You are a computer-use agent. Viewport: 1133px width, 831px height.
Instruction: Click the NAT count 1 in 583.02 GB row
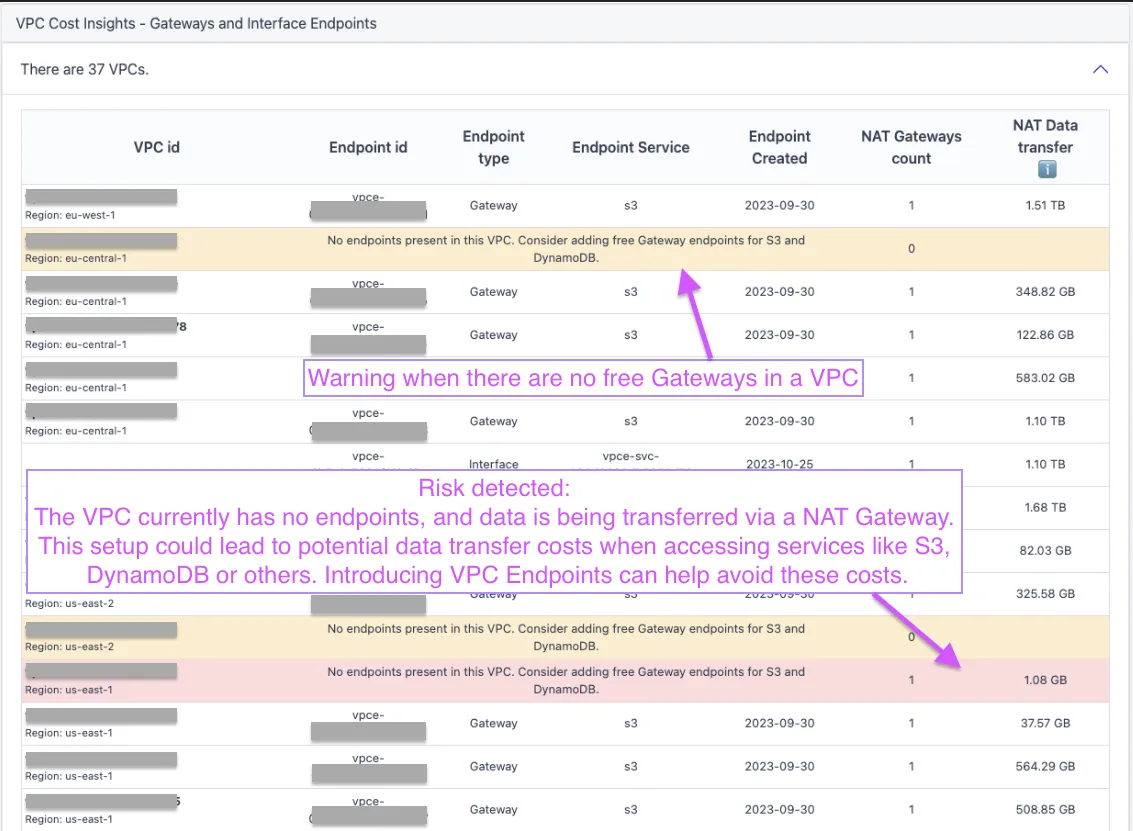pyautogui.click(x=911, y=378)
